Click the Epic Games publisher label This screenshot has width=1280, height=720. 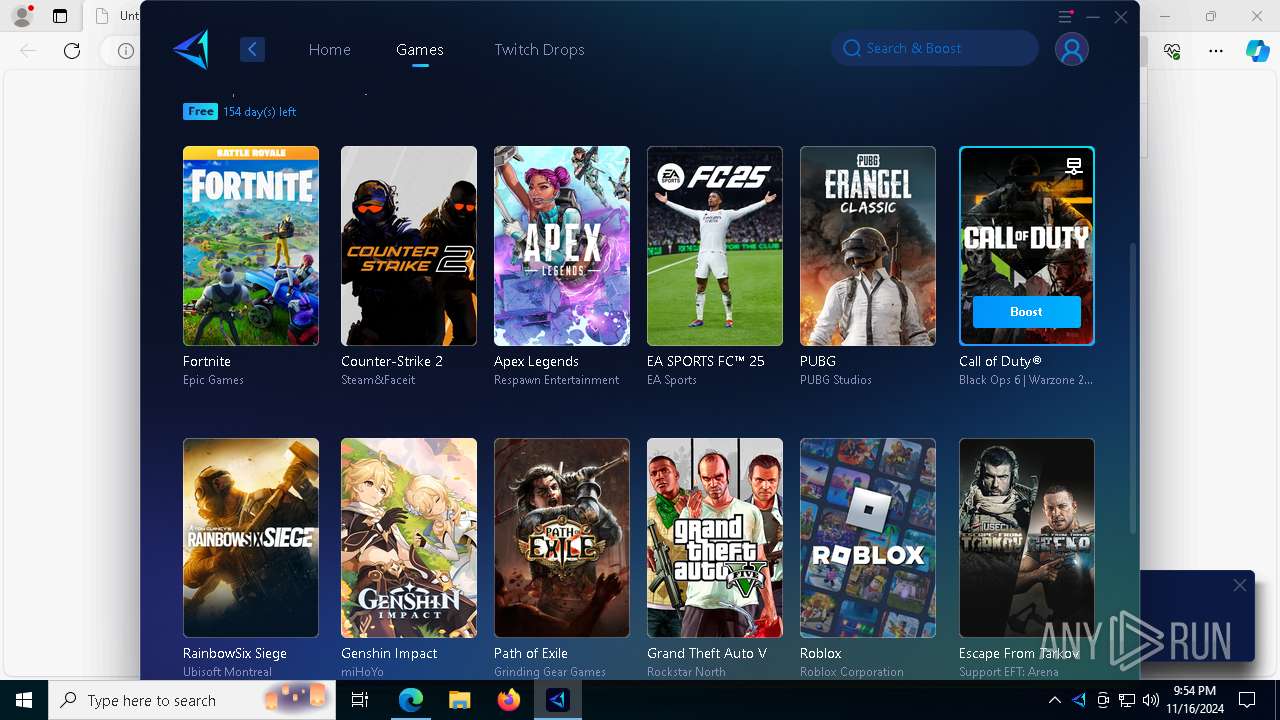click(x=213, y=380)
